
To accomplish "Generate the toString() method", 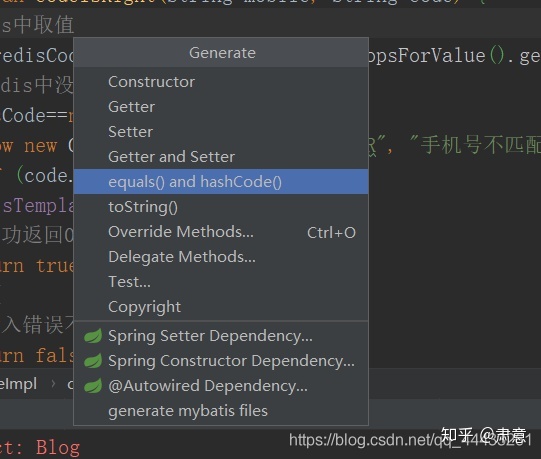I will [221, 207].
